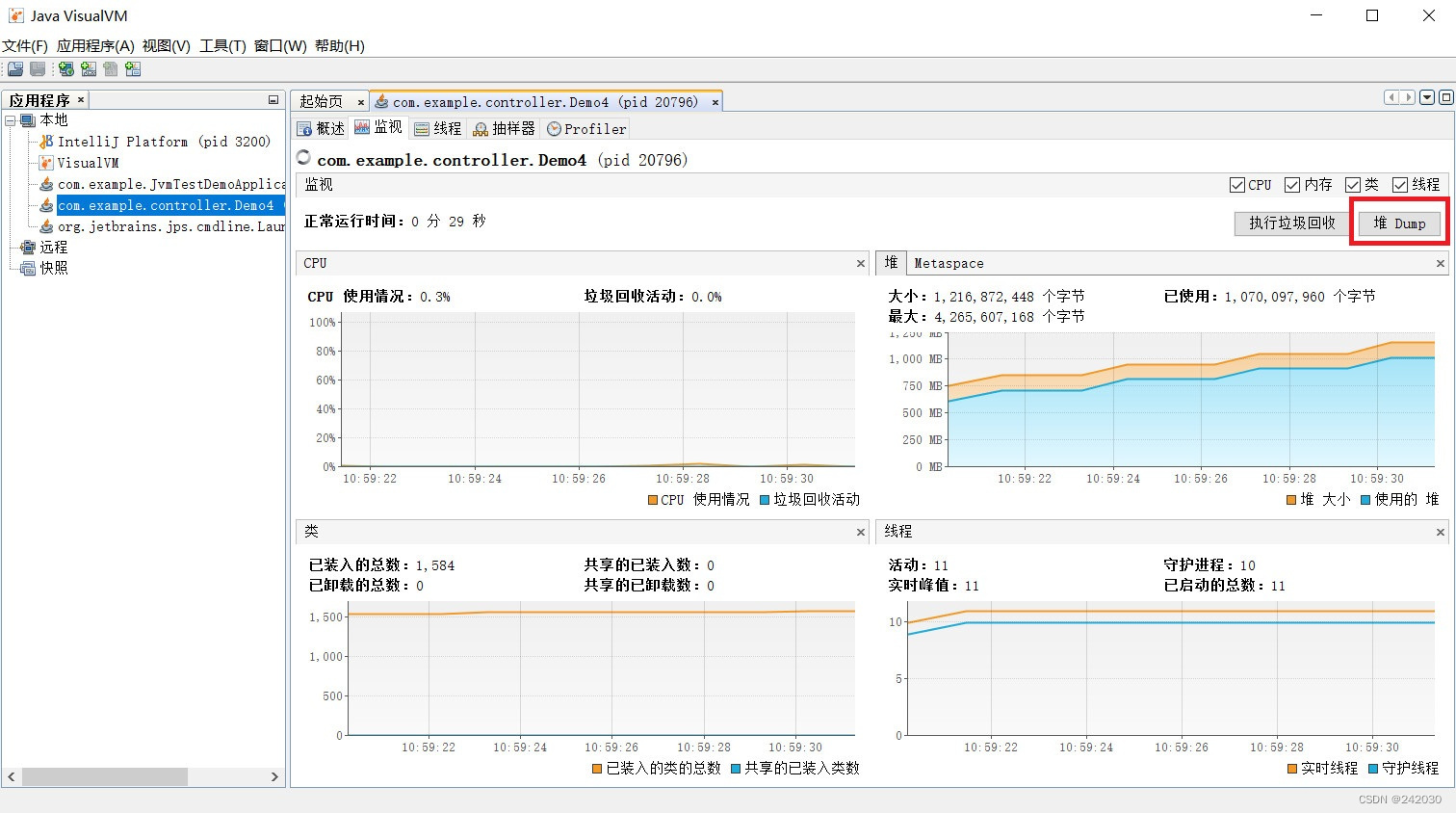Open the Help (帮助) menu
The width and height of the screenshot is (1456, 813).
(x=340, y=46)
